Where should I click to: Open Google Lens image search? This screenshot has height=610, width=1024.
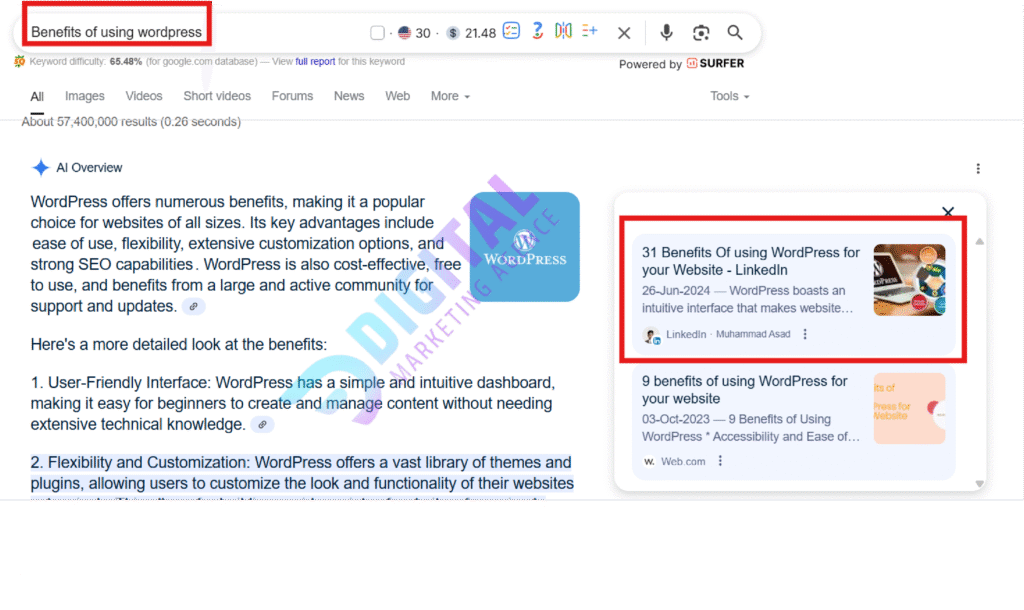[701, 33]
